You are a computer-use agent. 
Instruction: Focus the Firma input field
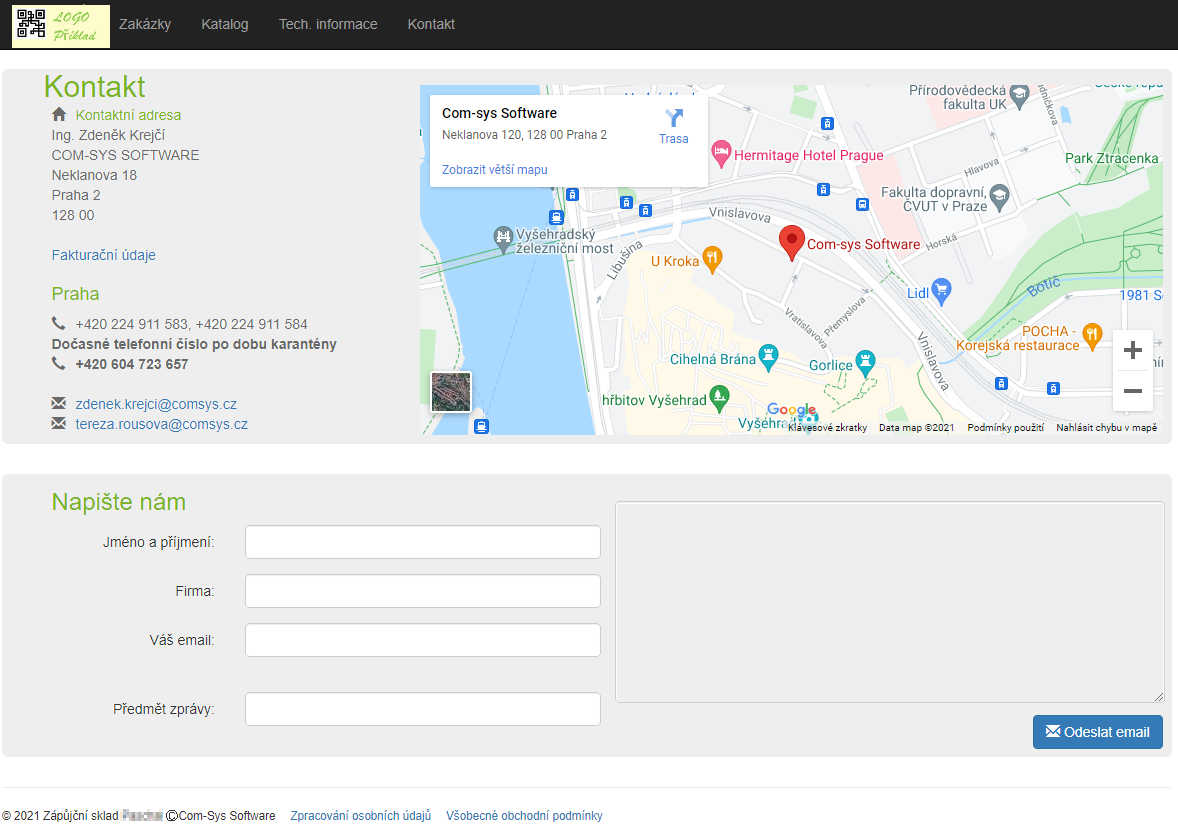423,591
